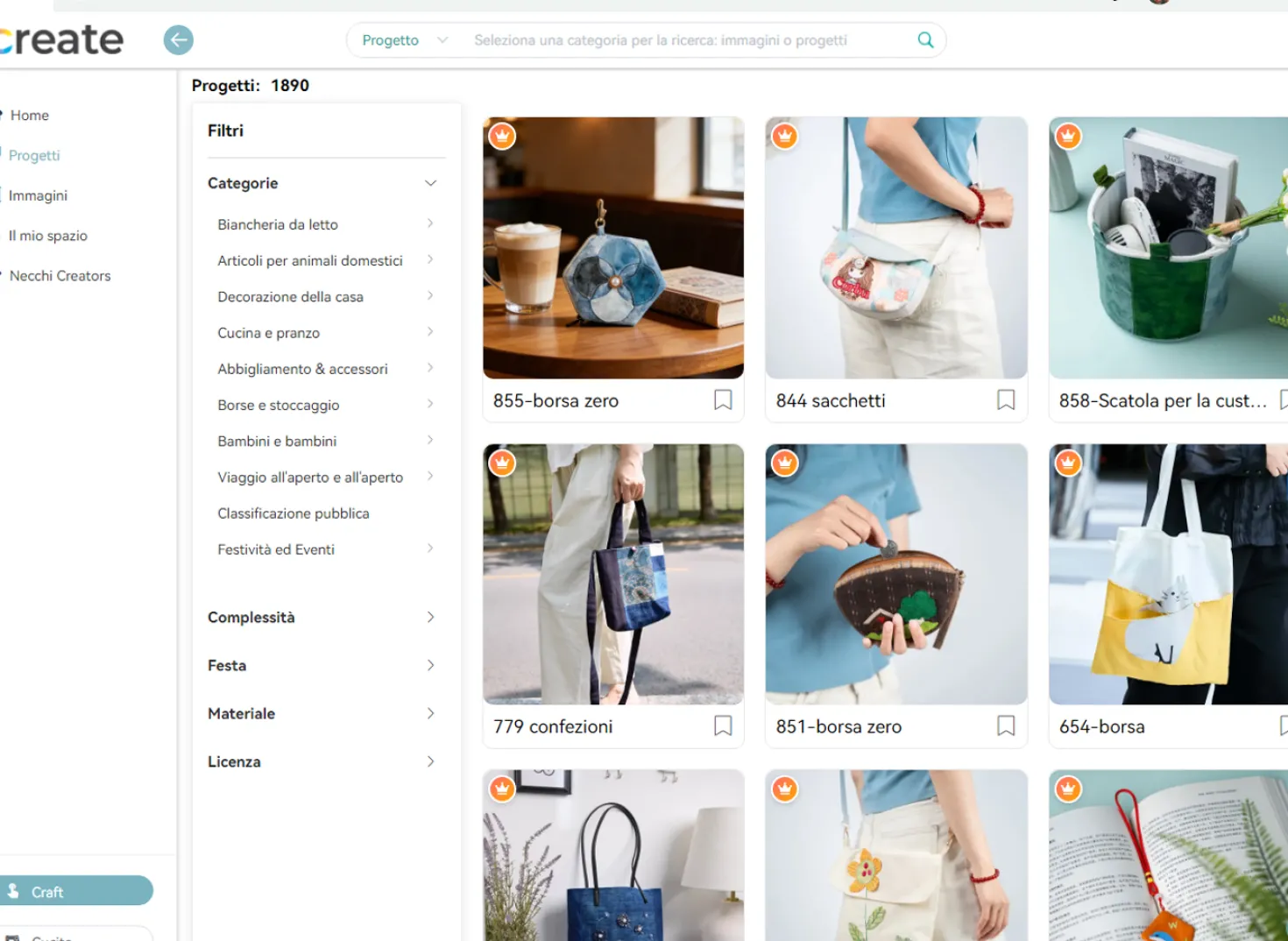
Task: Open the Progetto search category dropdown
Action: pyautogui.click(x=404, y=40)
